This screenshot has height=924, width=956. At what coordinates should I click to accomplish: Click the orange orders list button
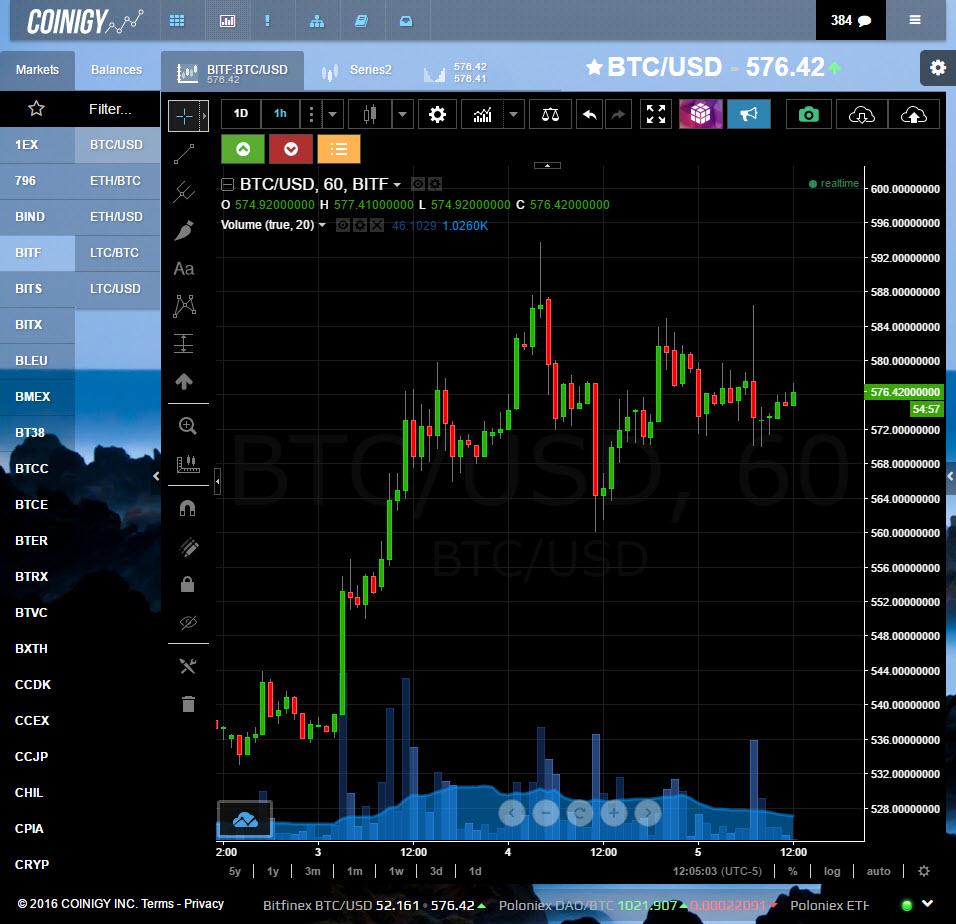[338, 149]
